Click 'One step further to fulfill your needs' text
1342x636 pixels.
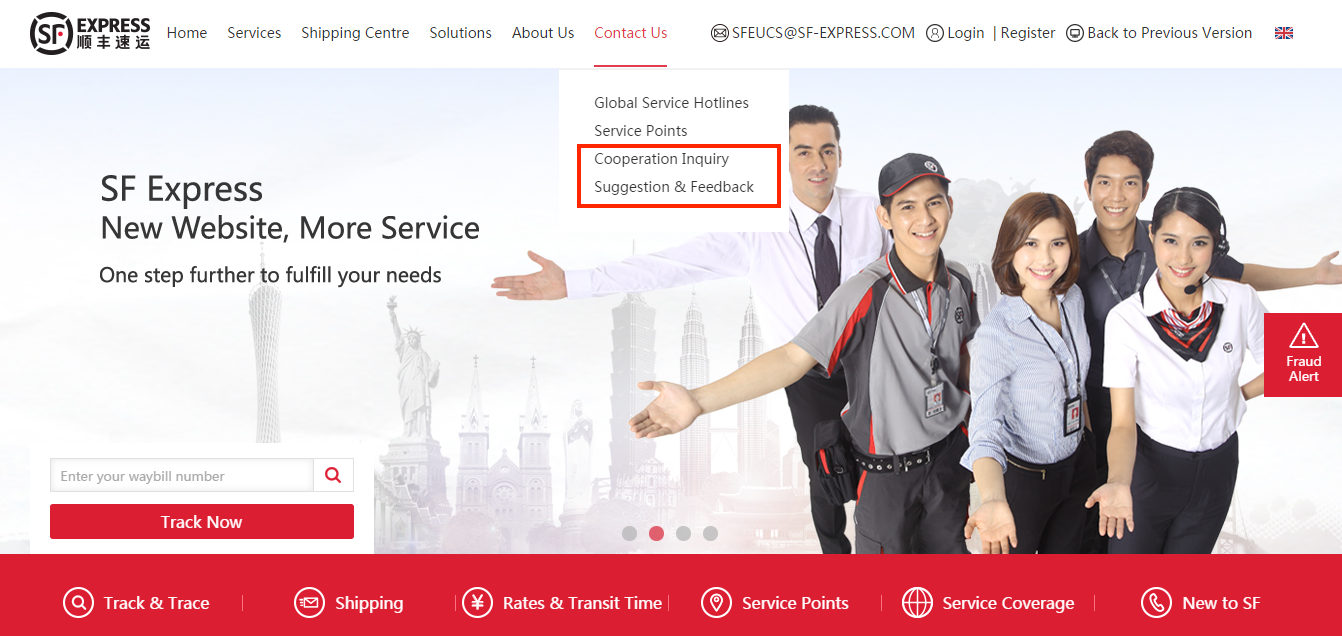[x=270, y=275]
